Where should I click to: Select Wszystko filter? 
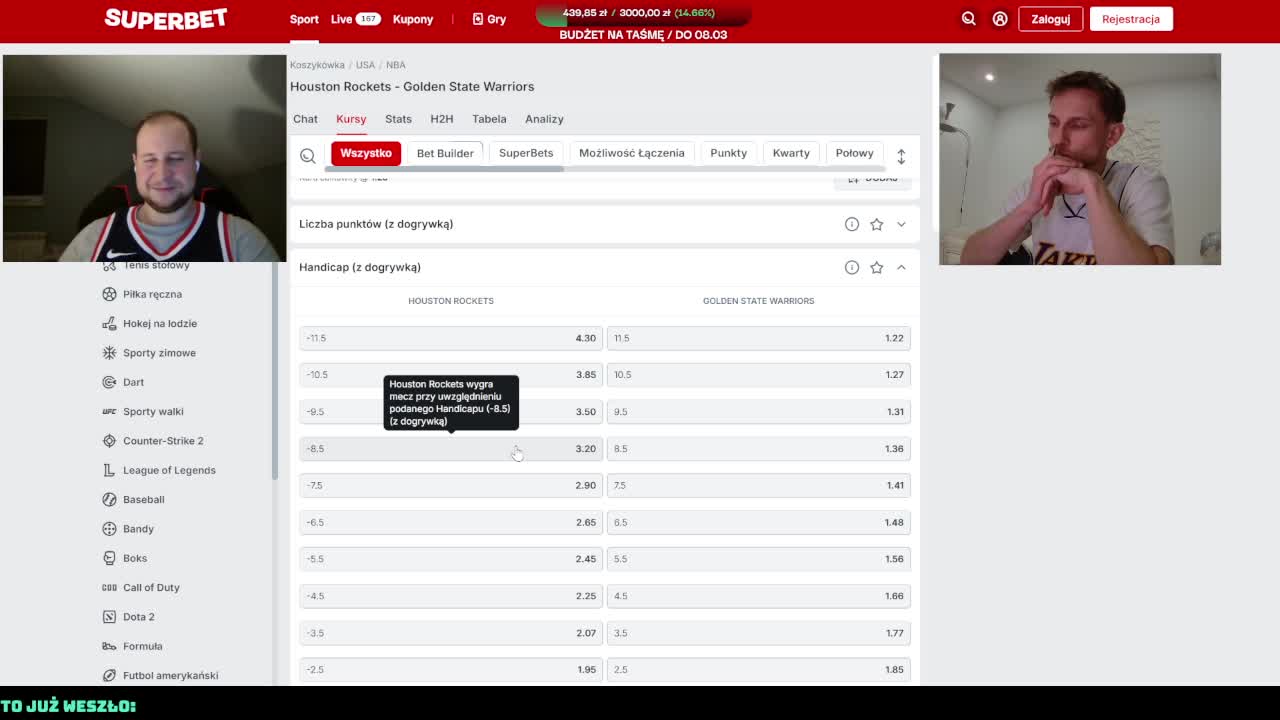tap(366, 153)
